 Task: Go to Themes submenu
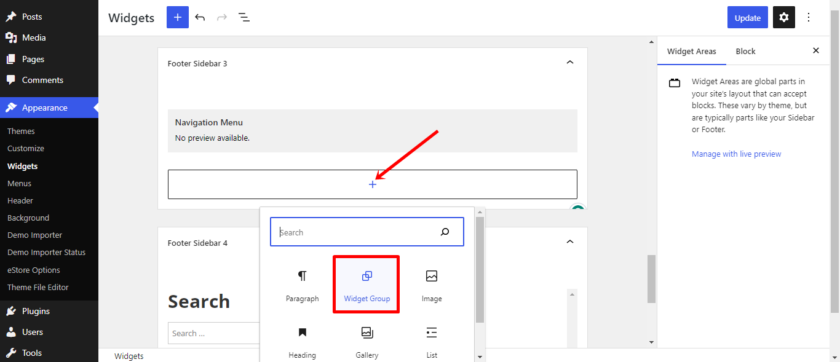pyautogui.click(x=21, y=131)
